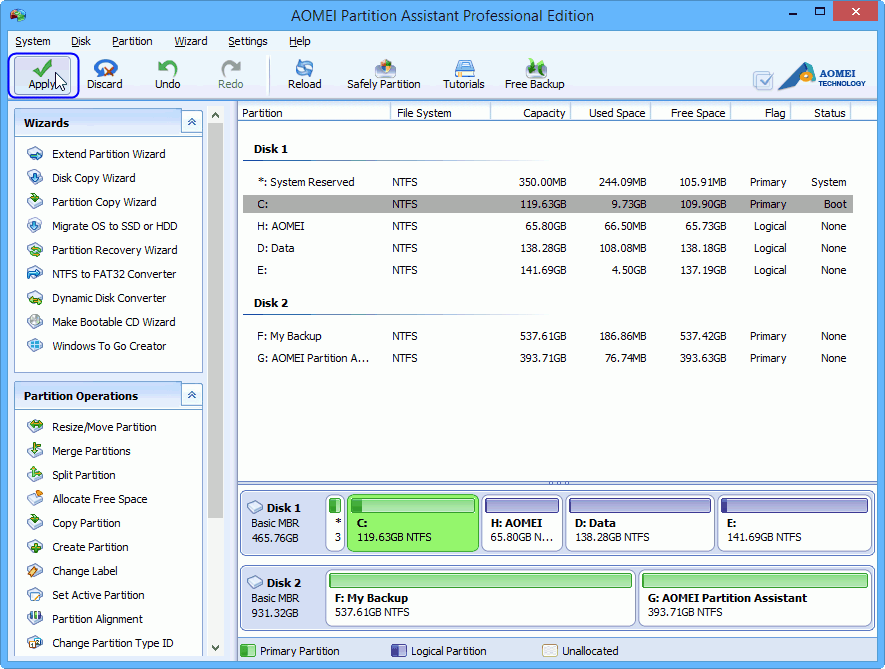Choose Merge Partitions operation
This screenshot has width=885, height=669.
click(x=91, y=451)
